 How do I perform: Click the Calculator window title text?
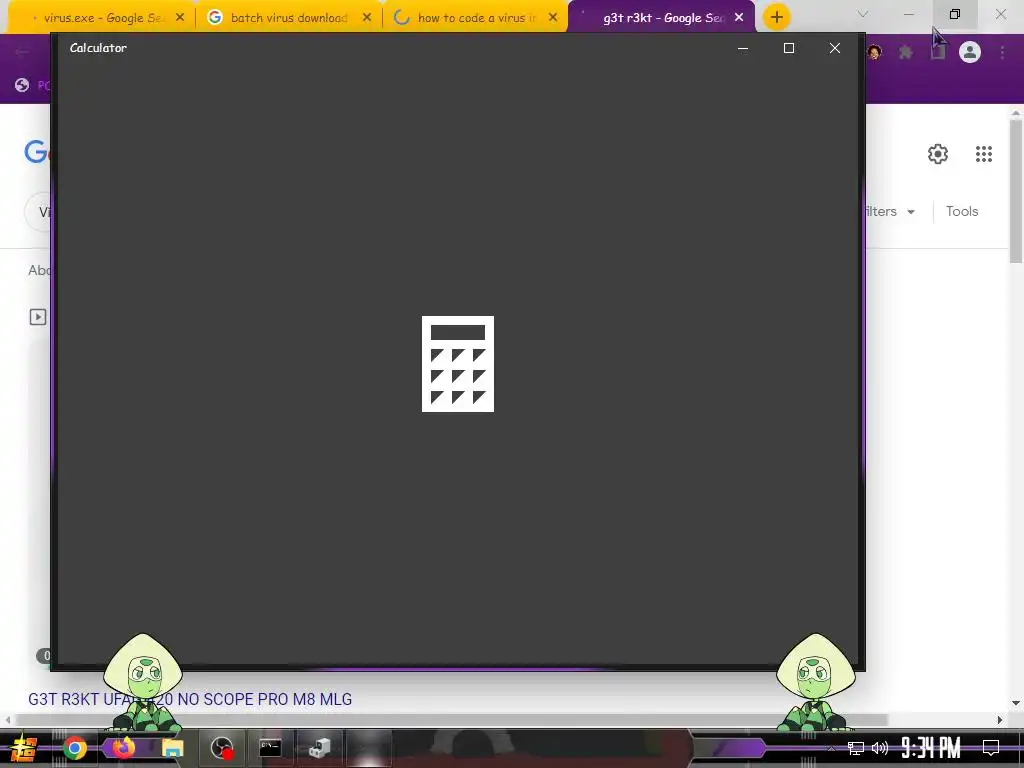tap(98, 48)
